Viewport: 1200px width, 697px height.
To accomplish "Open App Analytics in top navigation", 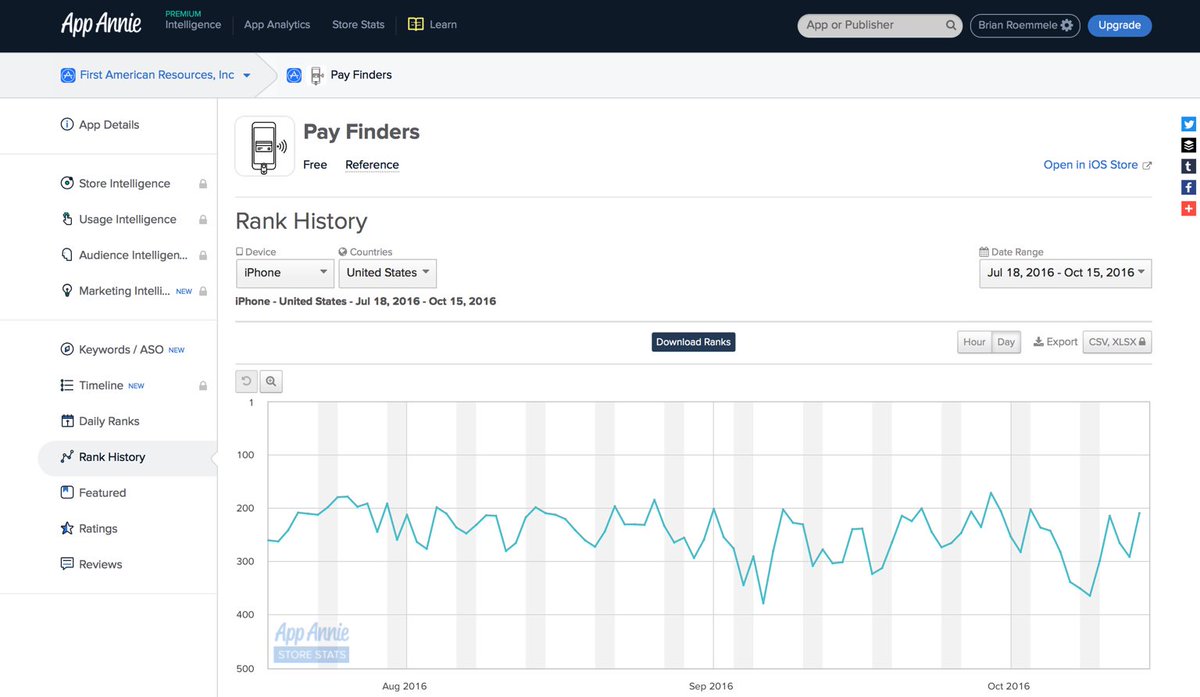I will (x=277, y=25).
